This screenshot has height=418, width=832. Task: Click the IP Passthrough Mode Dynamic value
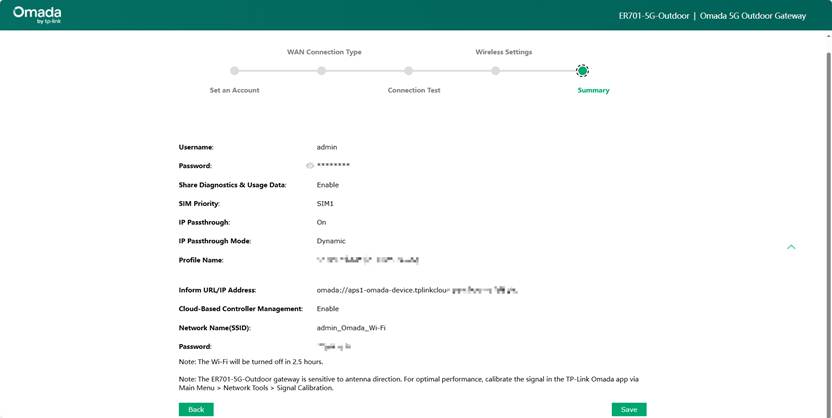(331, 241)
